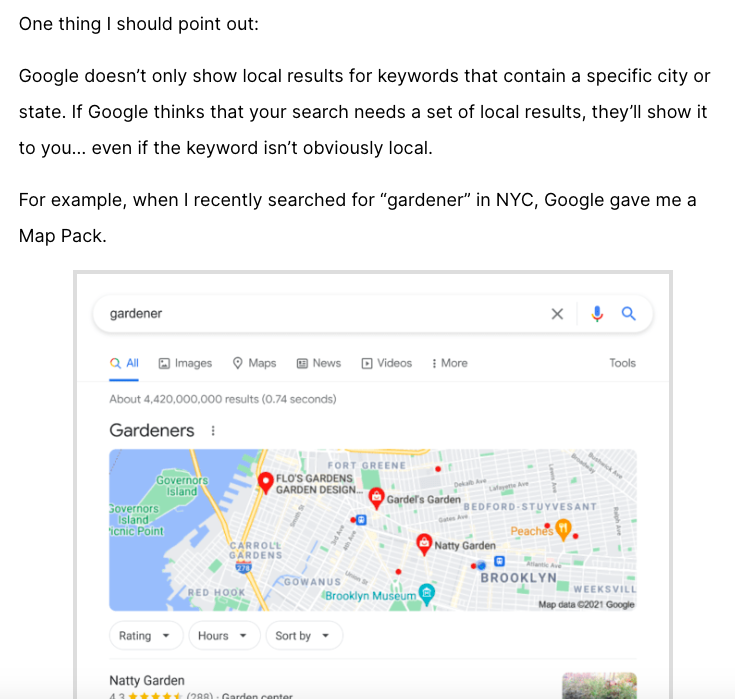The width and height of the screenshot is (735, 699).
Task: Click the blue magnifying glass search icon
Action: 629,314
